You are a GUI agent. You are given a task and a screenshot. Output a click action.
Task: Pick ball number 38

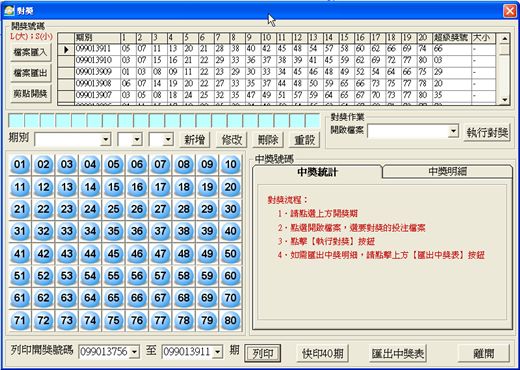click(184, 231)
